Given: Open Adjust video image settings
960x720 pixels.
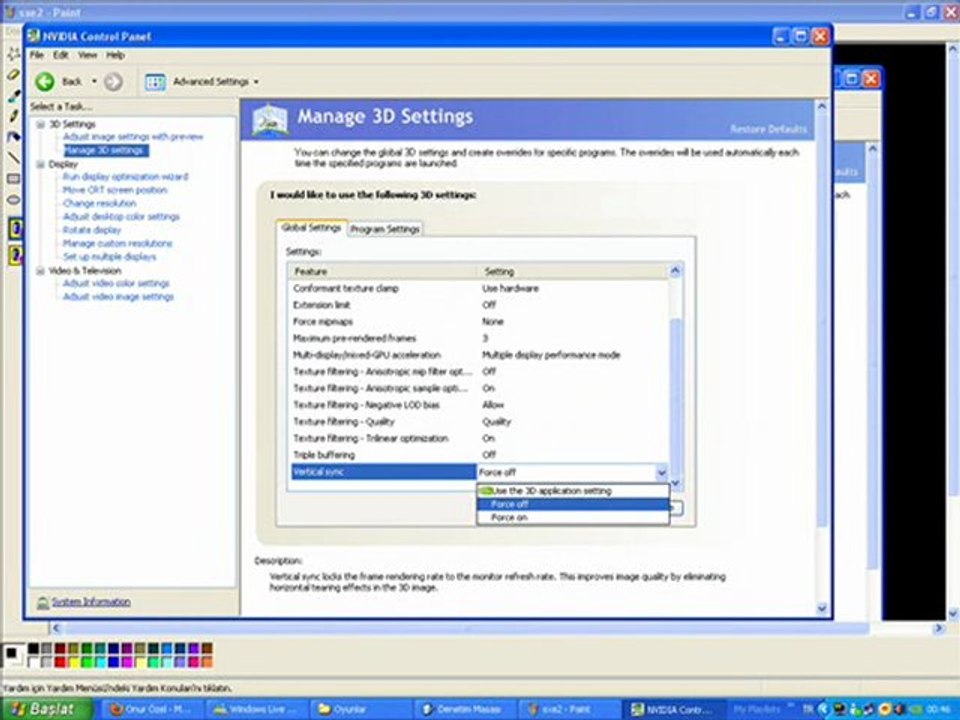Looking at the screenshot, I should pos(118,297).
